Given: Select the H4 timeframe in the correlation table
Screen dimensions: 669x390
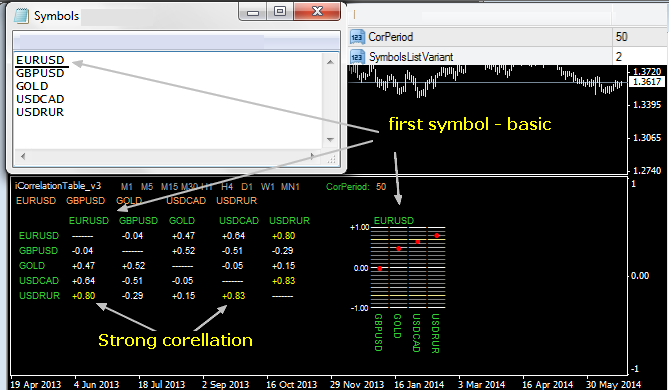Looking at the screenshot, I should pos(227,187).
